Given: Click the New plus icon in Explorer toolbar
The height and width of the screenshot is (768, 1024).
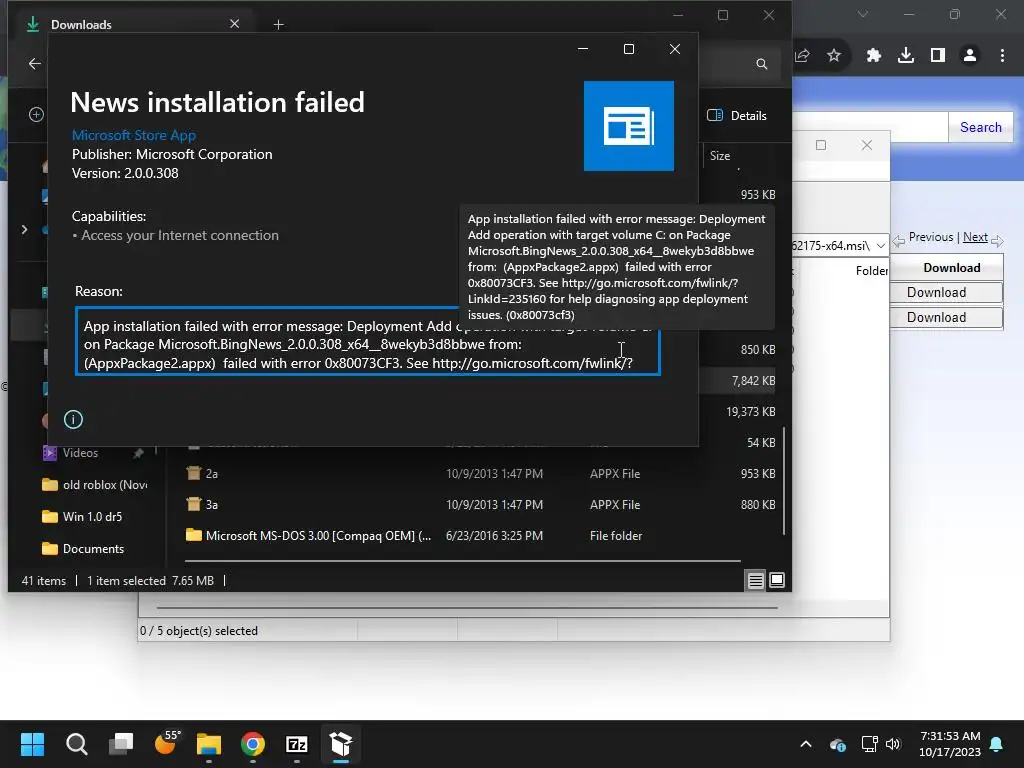Looking at the screenshot, I should pyautogui.click(x=36, y=115).
